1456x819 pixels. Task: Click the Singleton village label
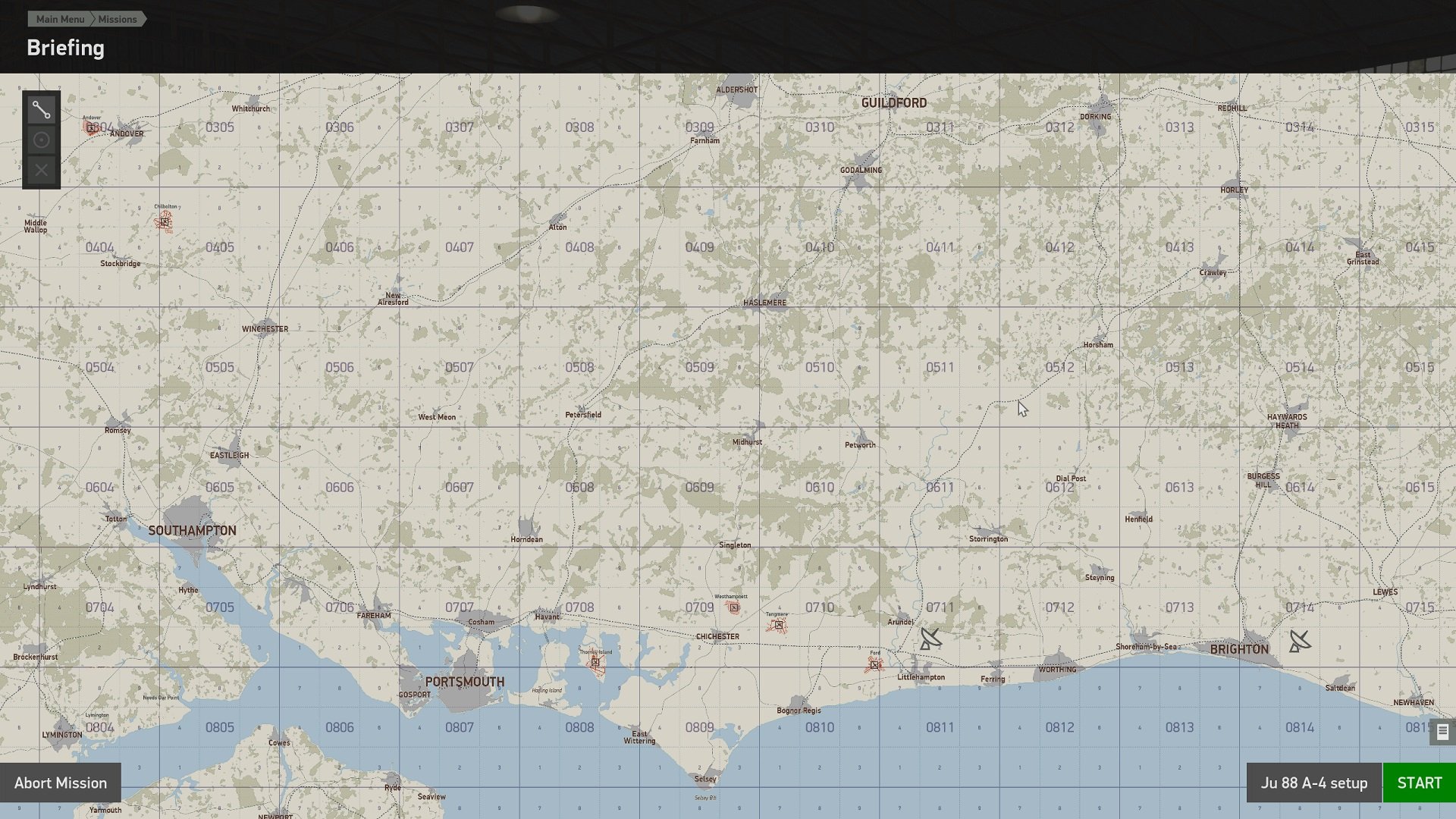tap(735, 545)
